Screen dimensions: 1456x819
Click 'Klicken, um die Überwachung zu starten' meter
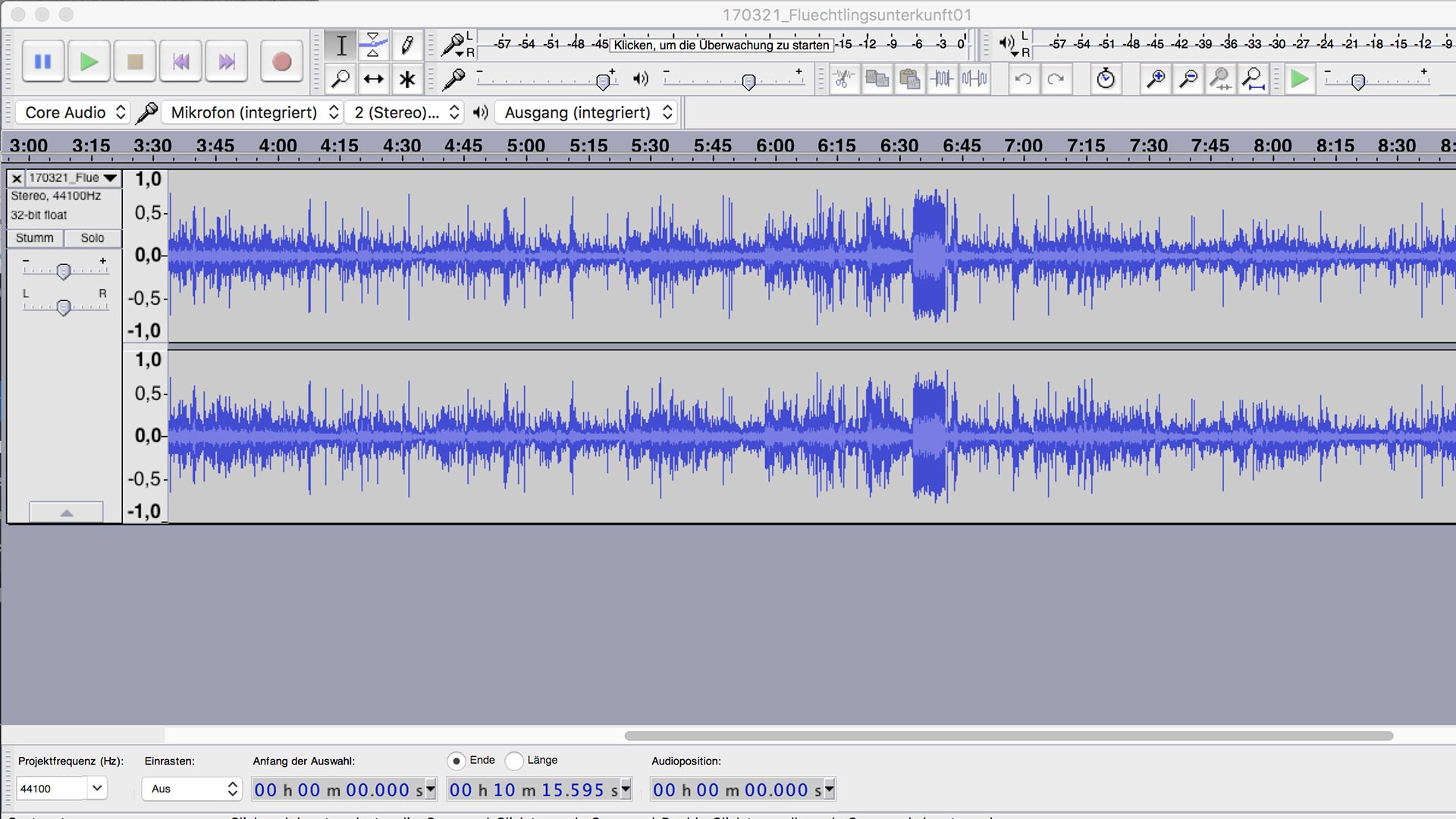click(x=721, y=45)
